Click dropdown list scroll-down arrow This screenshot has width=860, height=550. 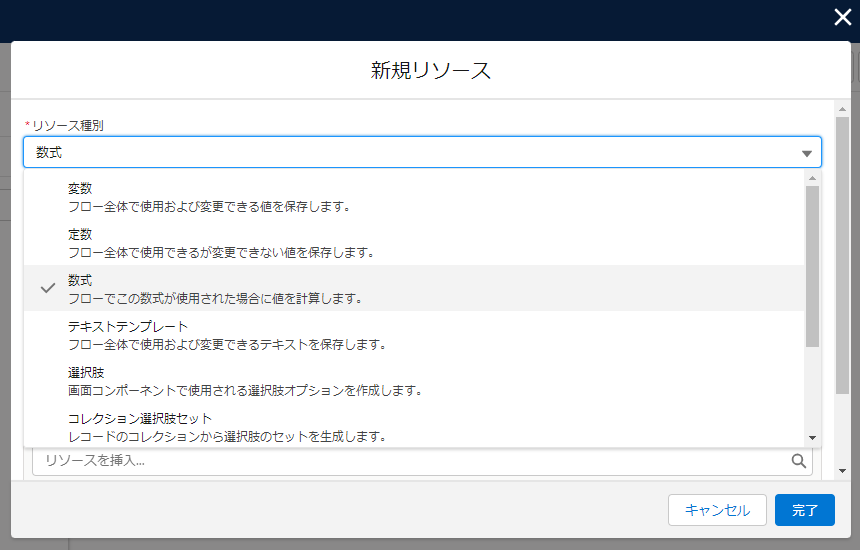(812, 438)
